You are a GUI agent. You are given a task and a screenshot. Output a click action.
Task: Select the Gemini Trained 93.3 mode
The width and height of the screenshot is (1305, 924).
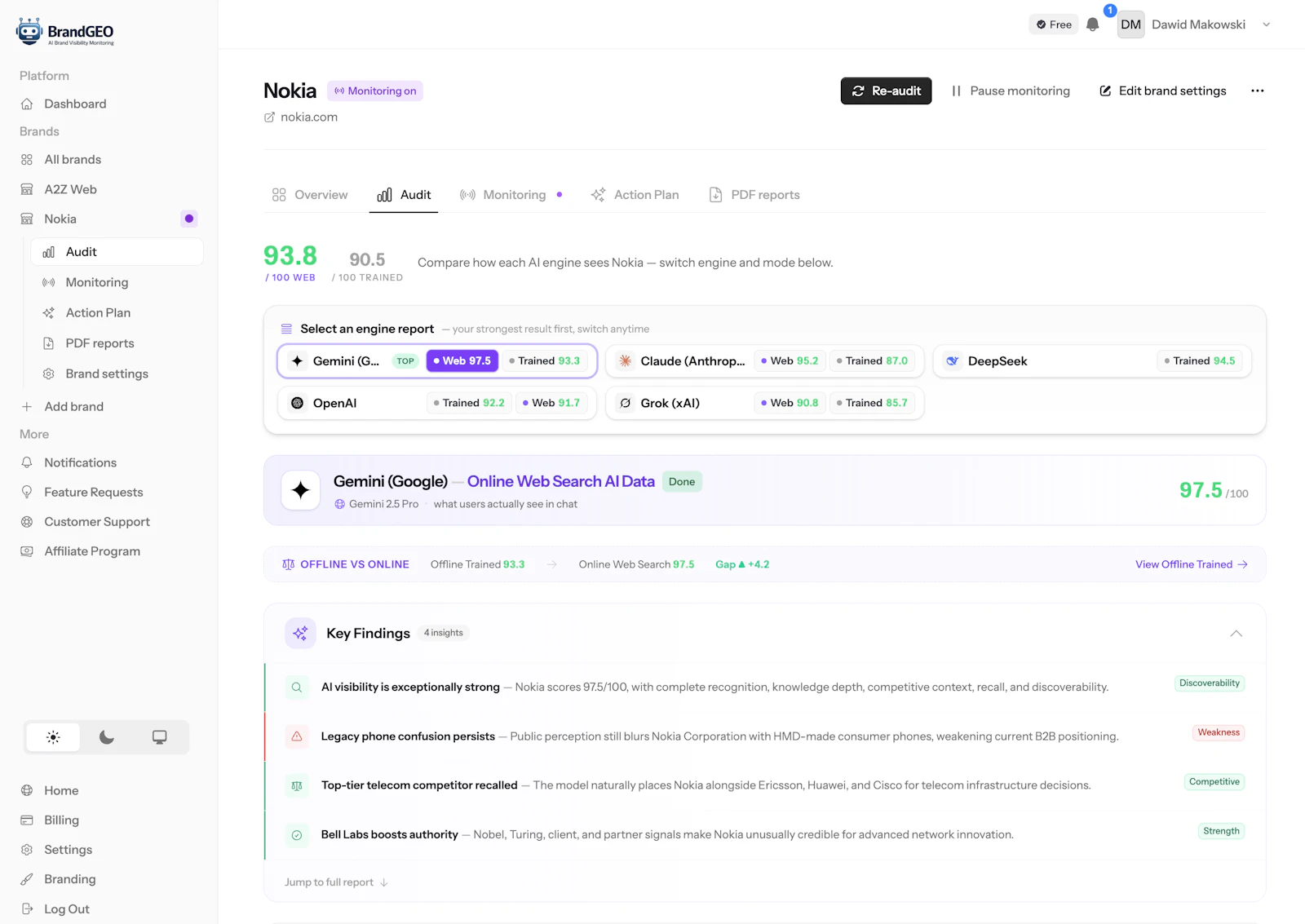coord(545,360)
